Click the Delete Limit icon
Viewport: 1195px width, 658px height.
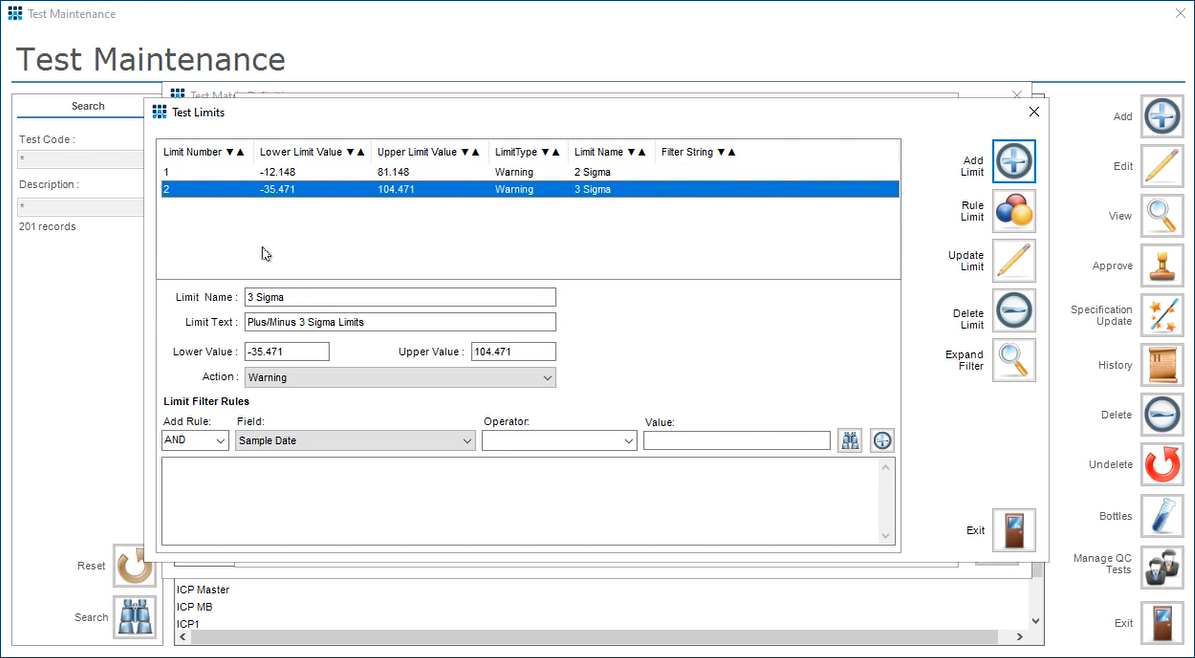(x=1013, y=311)
